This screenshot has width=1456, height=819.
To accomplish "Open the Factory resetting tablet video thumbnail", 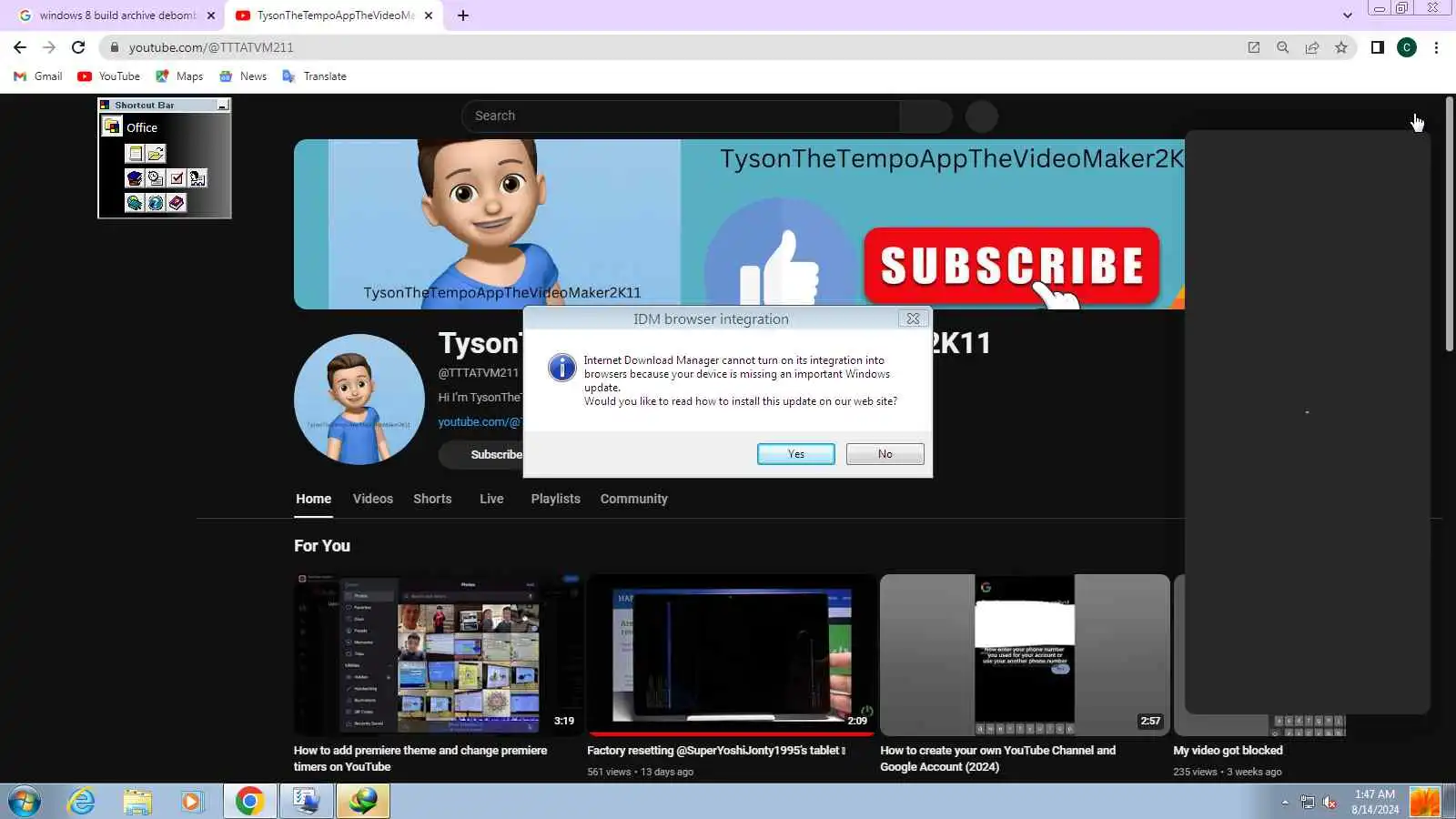I will [x=732, y=654].
